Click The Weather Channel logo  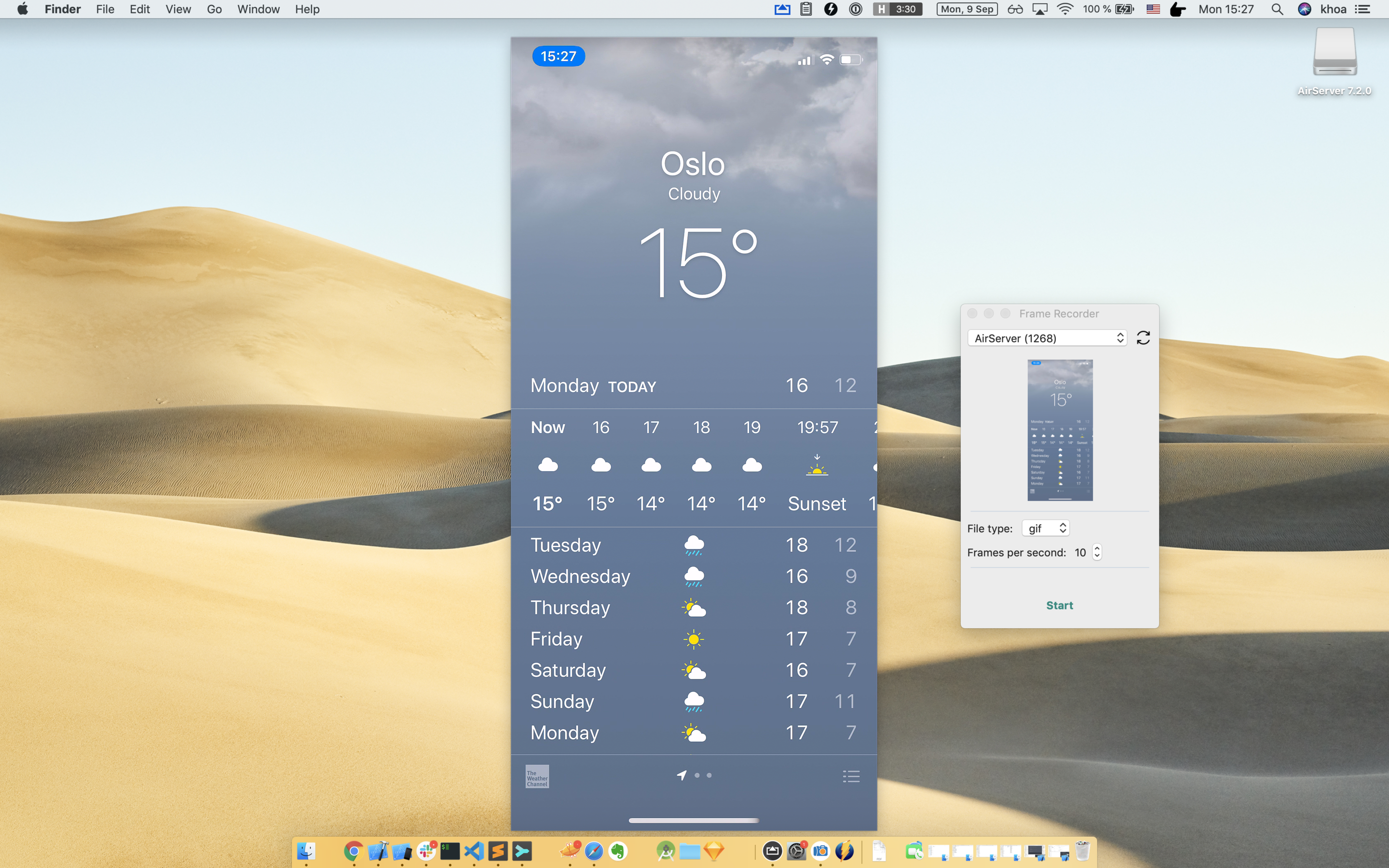click(537, 776)
